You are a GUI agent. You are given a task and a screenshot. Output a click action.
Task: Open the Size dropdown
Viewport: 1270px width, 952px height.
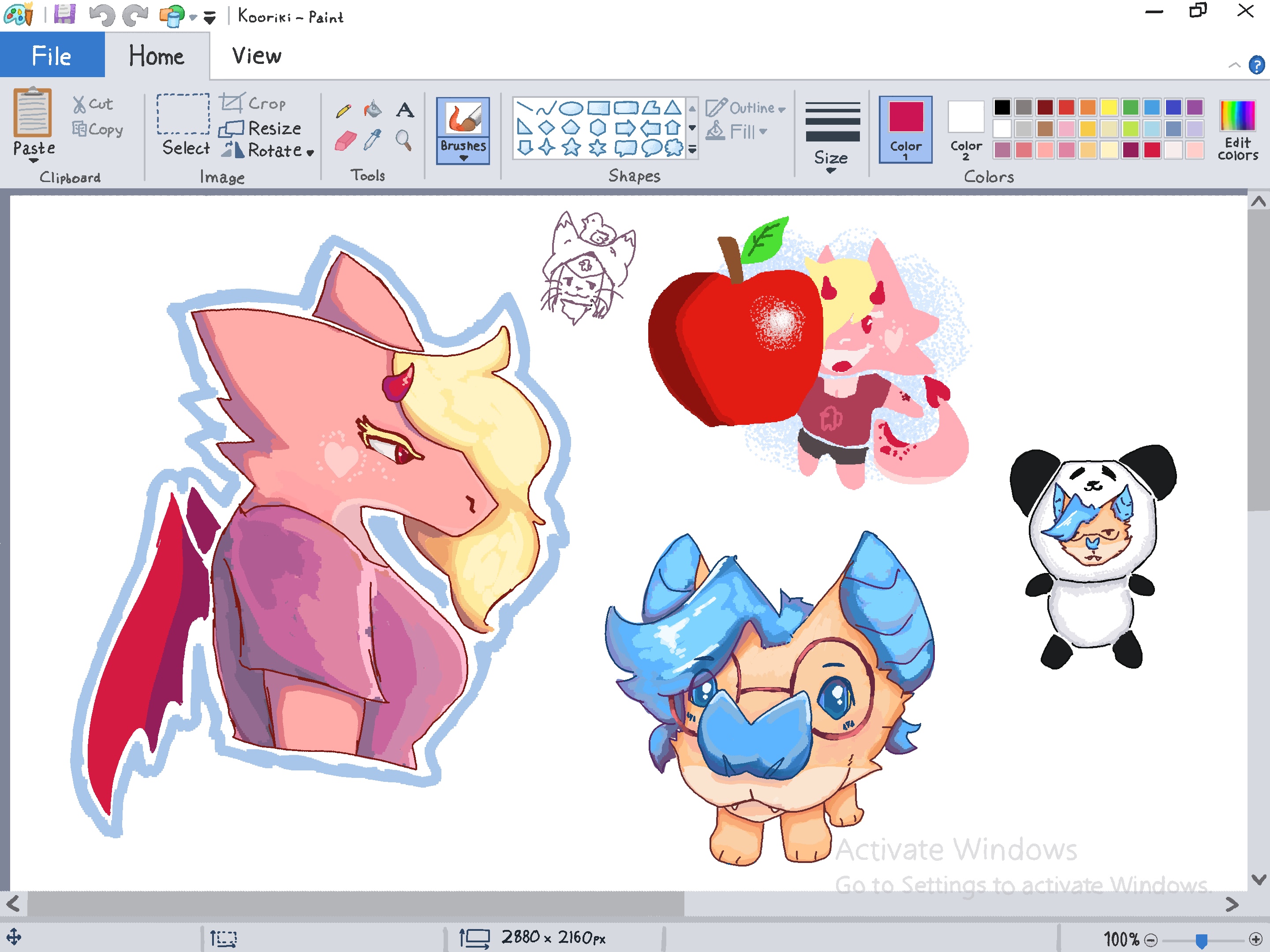pos(831,161)
